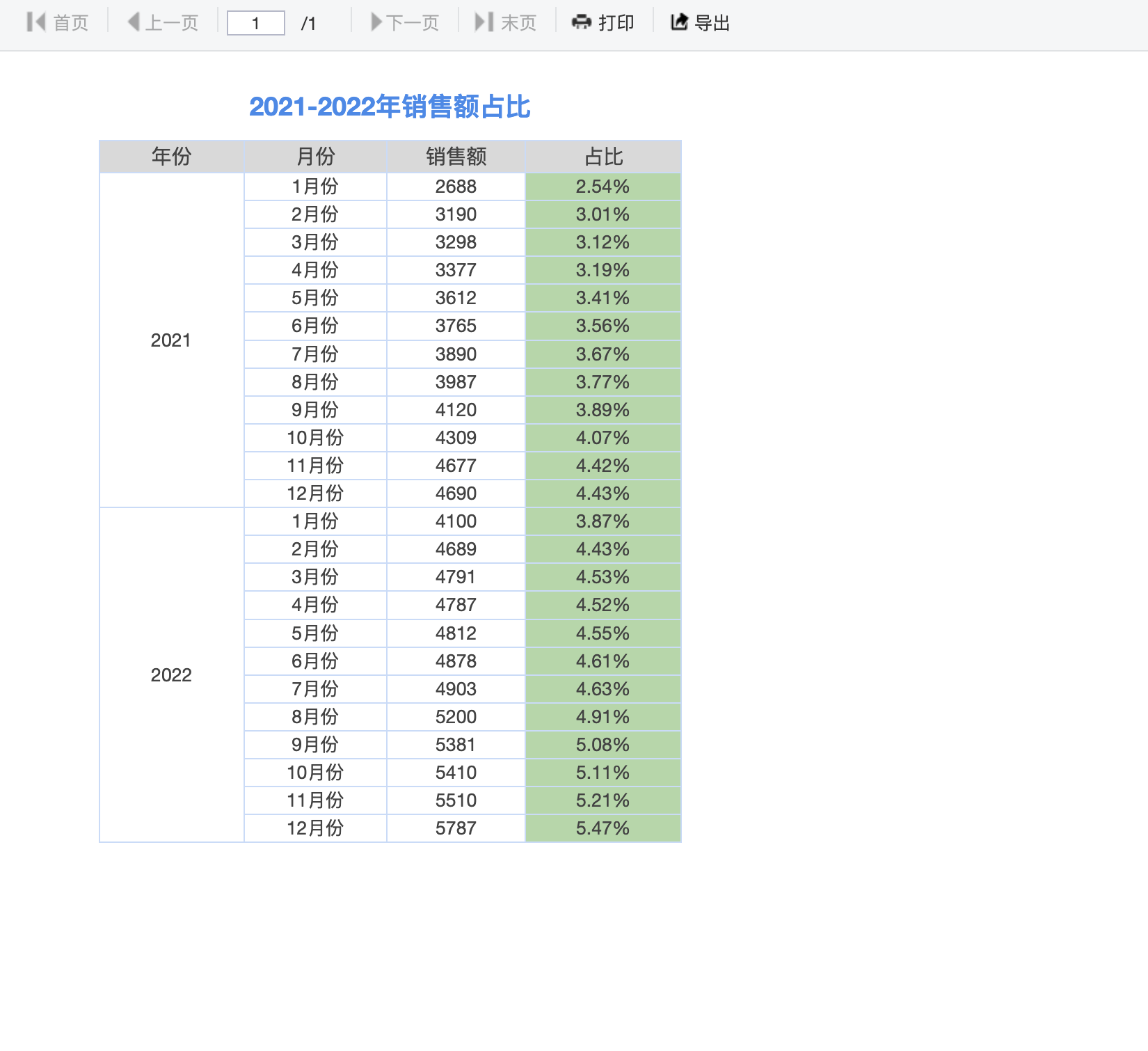Click the last page skip icon

tap(484, 22)
